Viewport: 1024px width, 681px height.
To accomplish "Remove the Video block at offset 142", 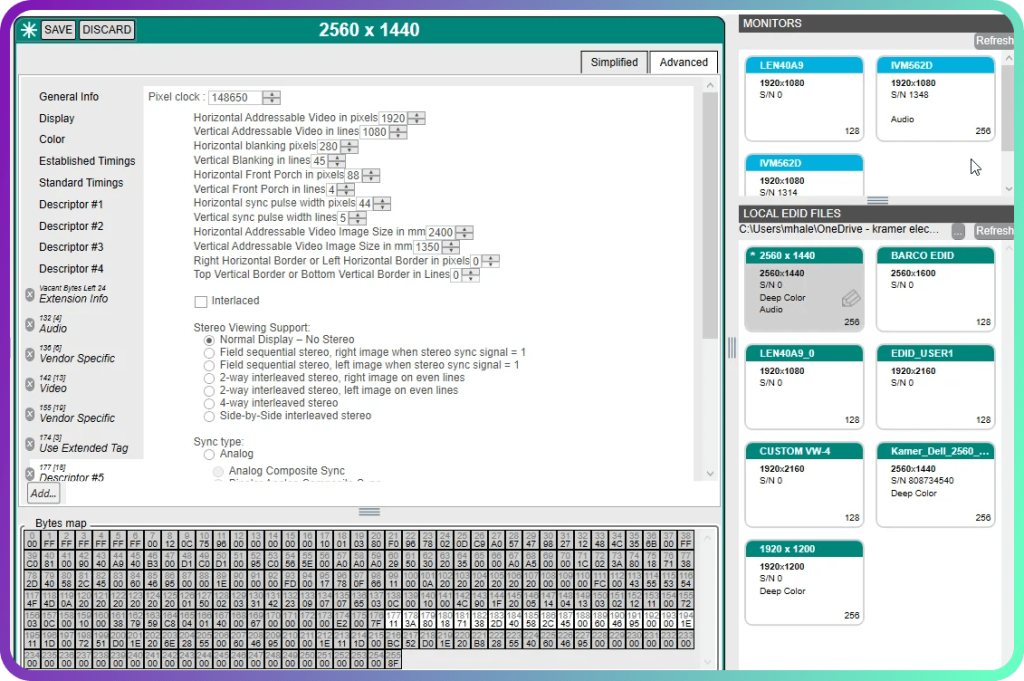I will pos(30,384).
